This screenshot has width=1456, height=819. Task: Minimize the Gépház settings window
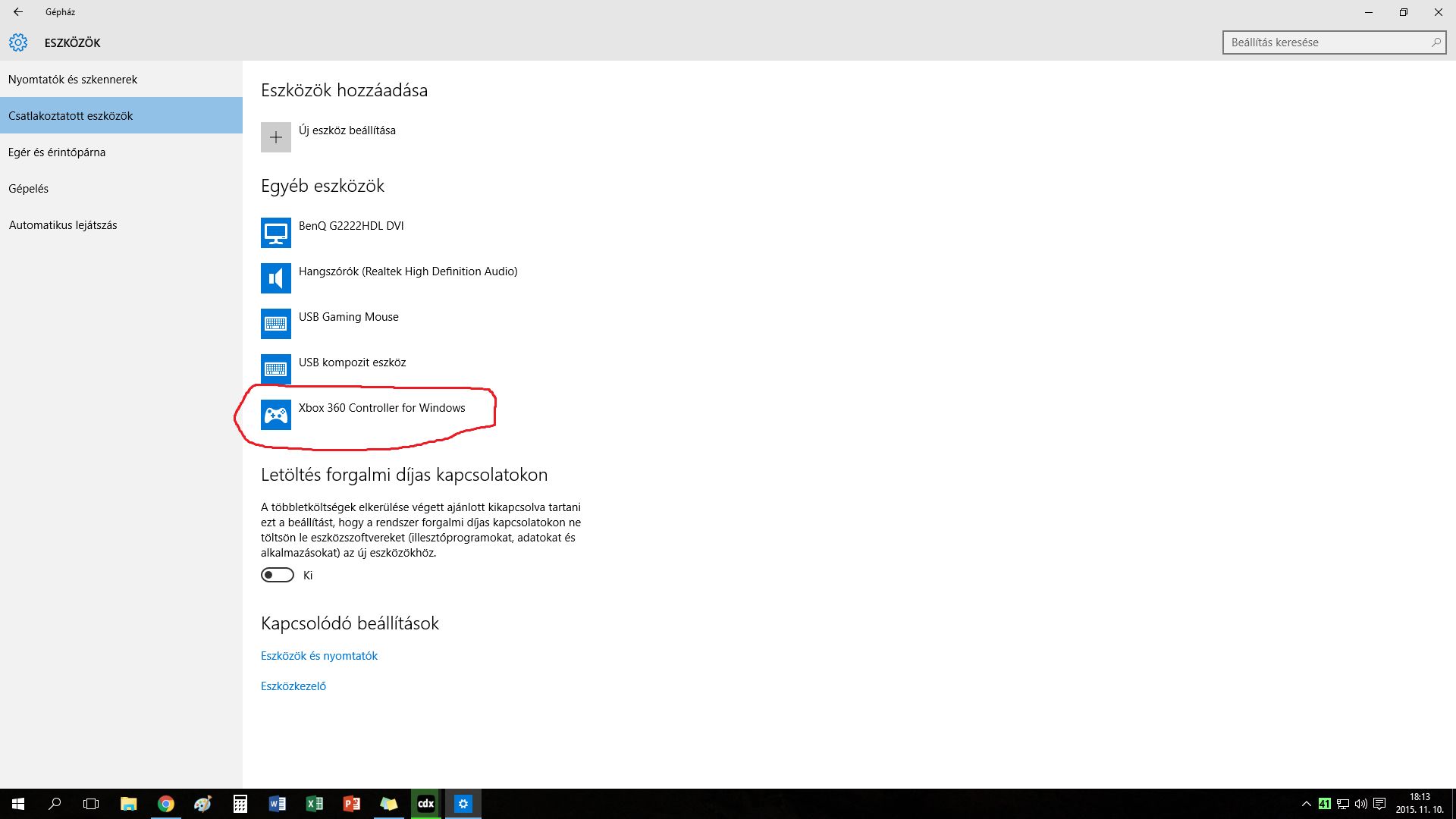click(1369, 12)
